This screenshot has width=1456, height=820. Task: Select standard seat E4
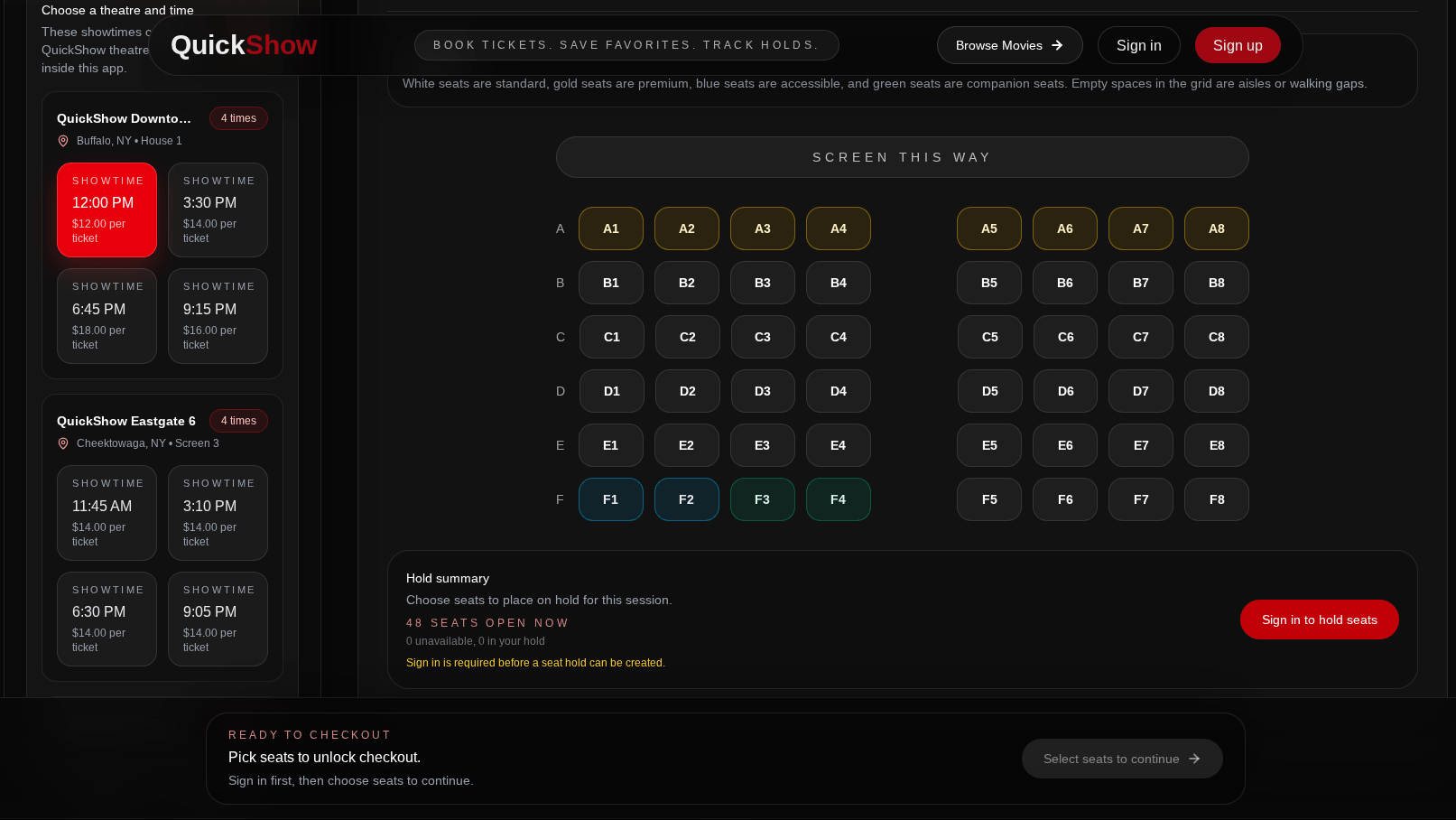click(x=839, y=445)
